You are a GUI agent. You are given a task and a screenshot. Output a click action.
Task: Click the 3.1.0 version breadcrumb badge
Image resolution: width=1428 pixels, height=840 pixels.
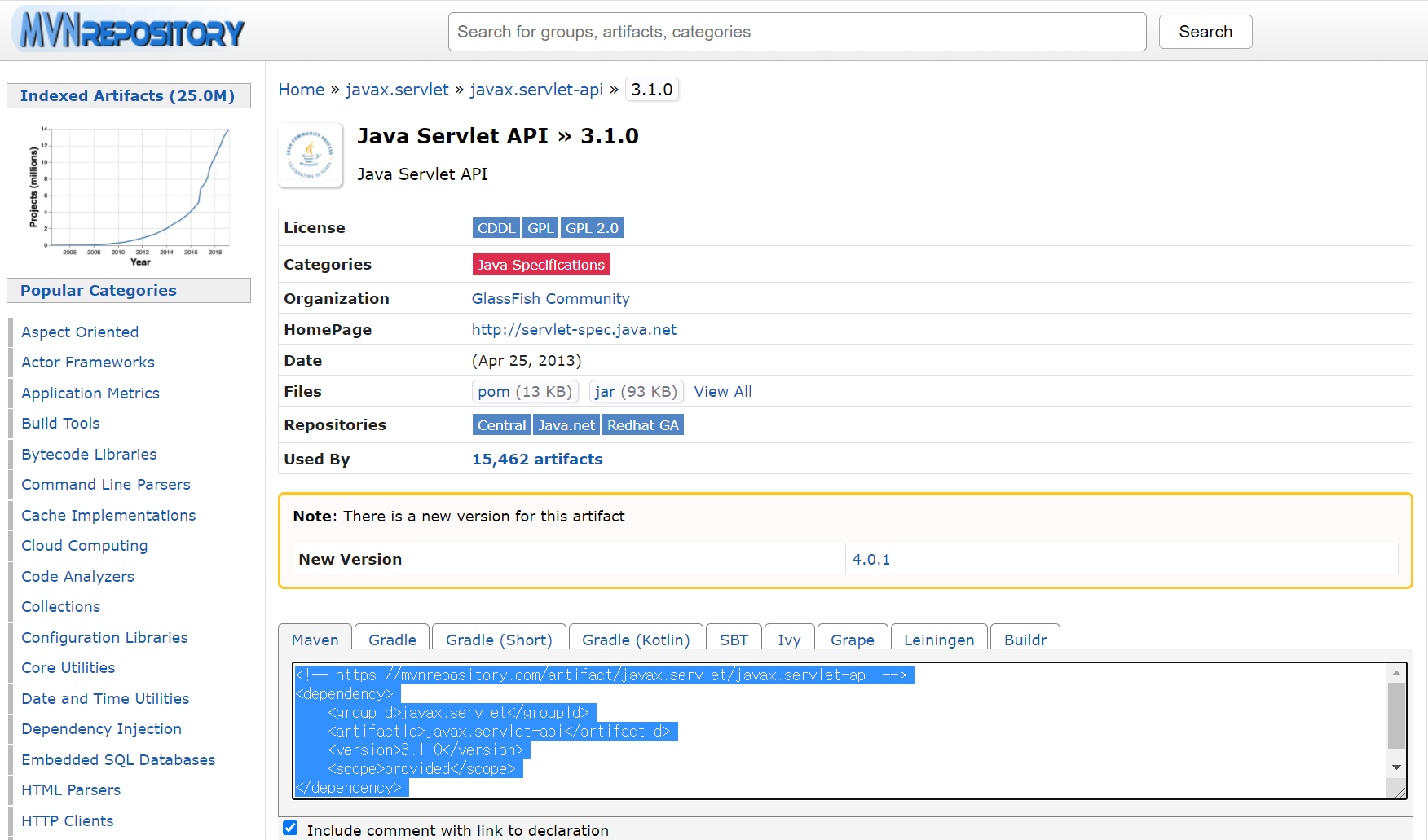(x=652, y=90)
